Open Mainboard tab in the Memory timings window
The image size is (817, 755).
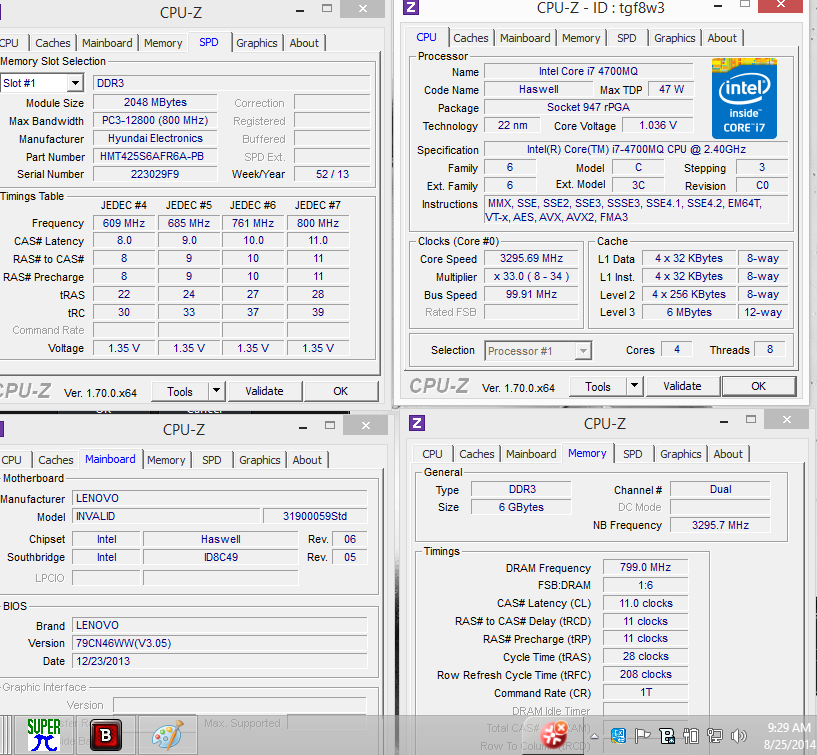click(531, 454)
